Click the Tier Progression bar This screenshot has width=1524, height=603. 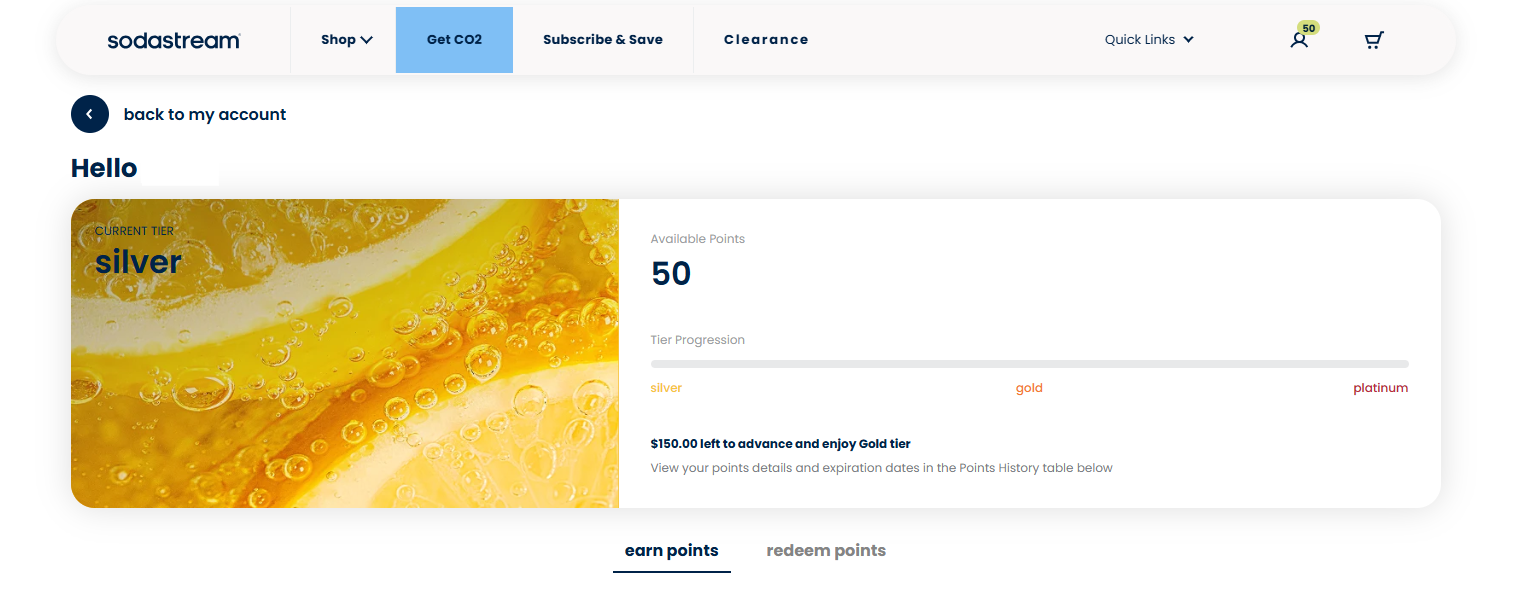click(x=1029, y=364)
